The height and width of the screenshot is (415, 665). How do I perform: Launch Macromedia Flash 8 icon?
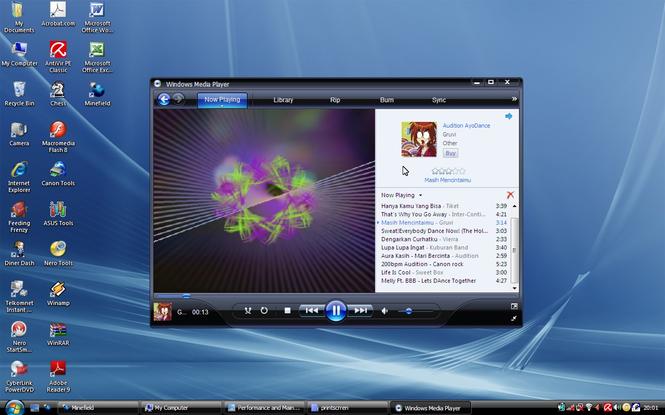(x=58, y=137)
